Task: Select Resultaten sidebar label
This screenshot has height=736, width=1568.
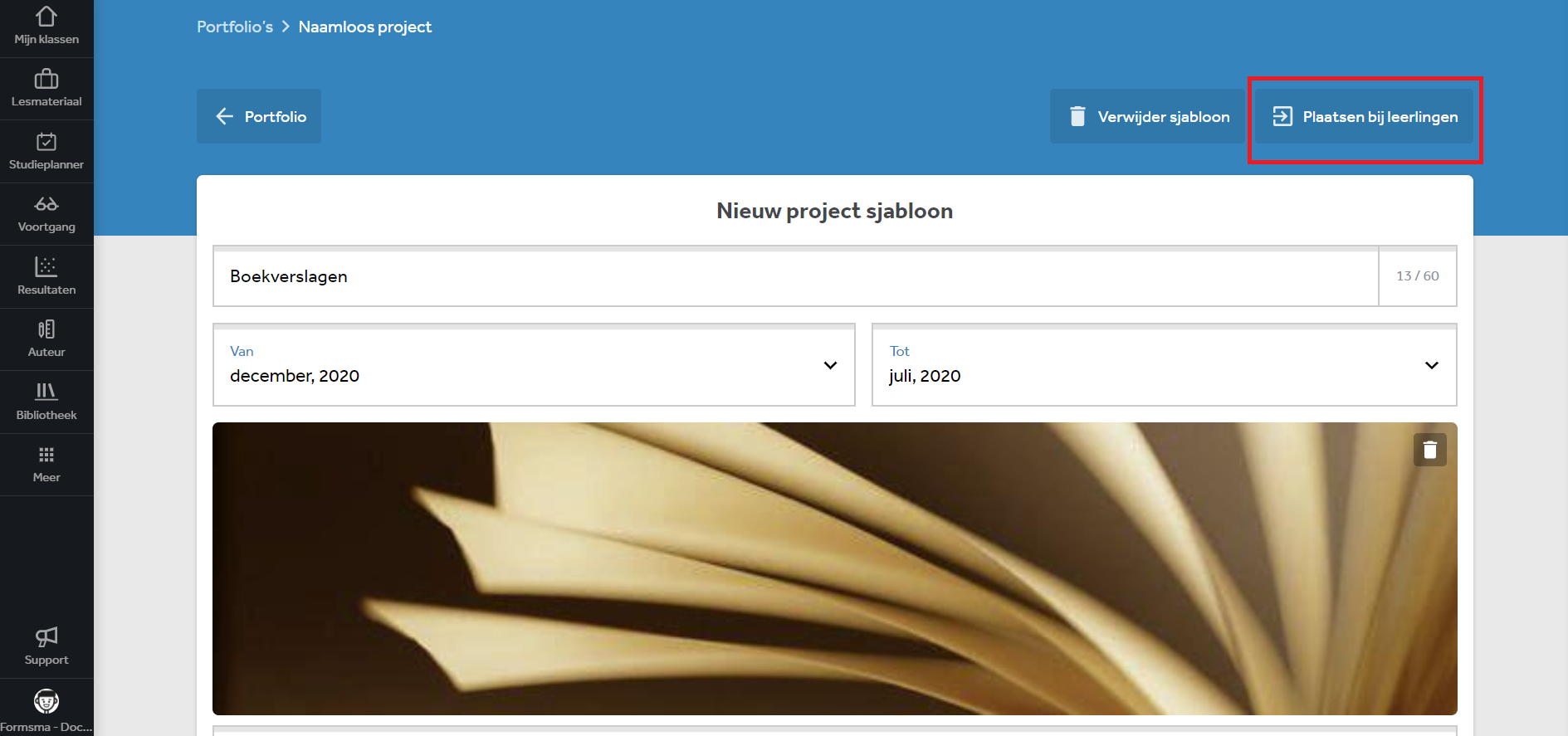Action: (46, 290)
